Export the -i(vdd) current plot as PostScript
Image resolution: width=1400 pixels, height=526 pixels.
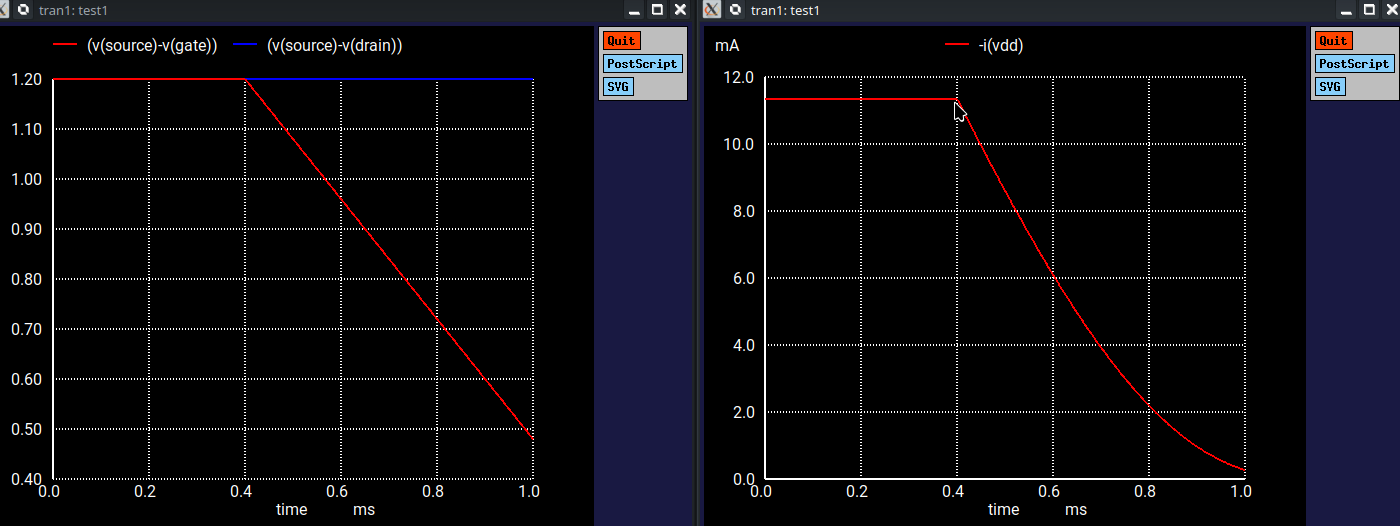tap(1353, 64)
